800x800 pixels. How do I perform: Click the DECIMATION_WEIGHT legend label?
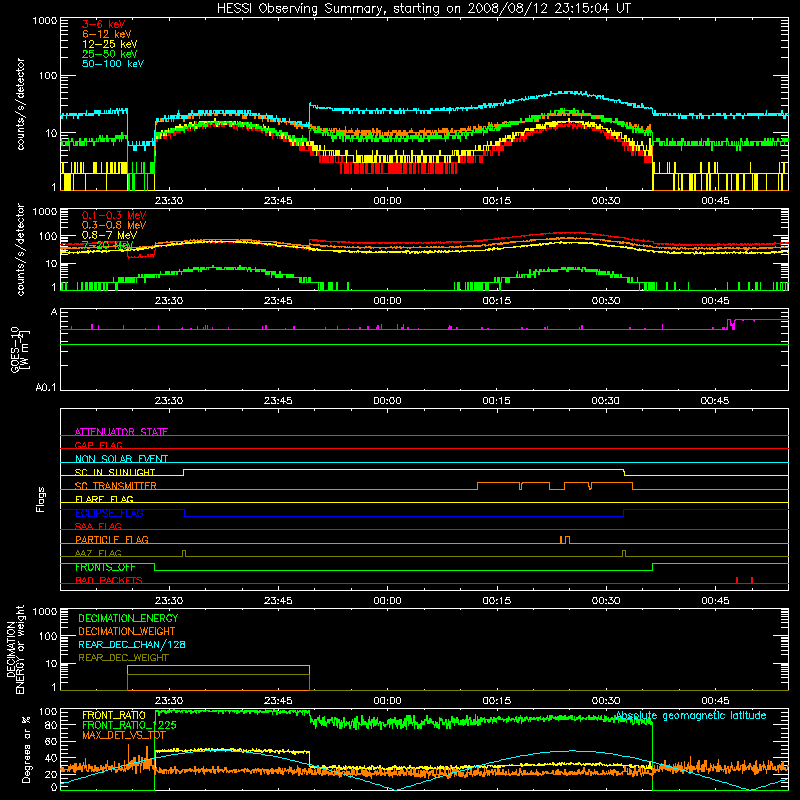(x=127, y=631)
